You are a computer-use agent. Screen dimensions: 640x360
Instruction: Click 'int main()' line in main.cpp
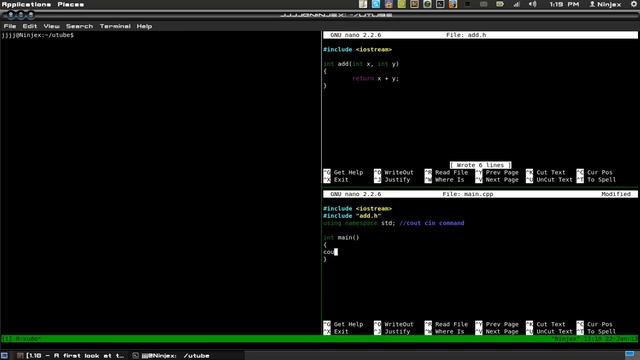341,237
